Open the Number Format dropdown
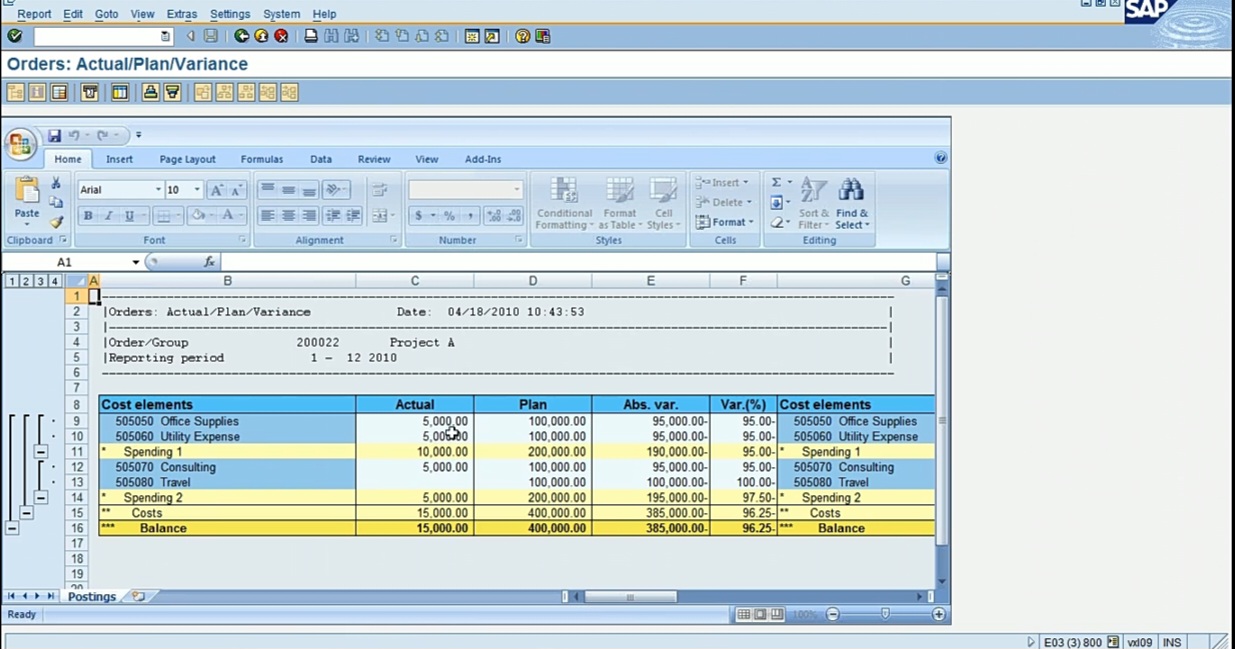The width and height of the screenshot is (1235, 649). click(517, 190)
